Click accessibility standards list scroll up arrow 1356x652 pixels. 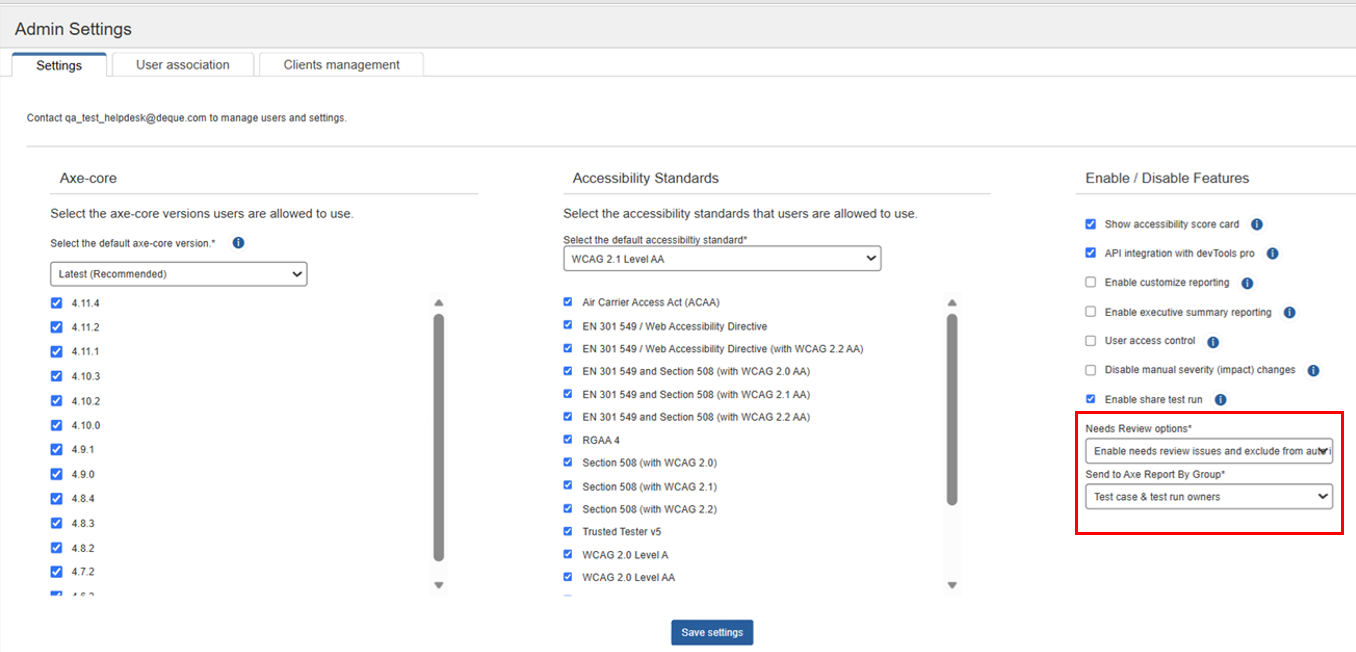pyautogui.click(x=952, y=303)
